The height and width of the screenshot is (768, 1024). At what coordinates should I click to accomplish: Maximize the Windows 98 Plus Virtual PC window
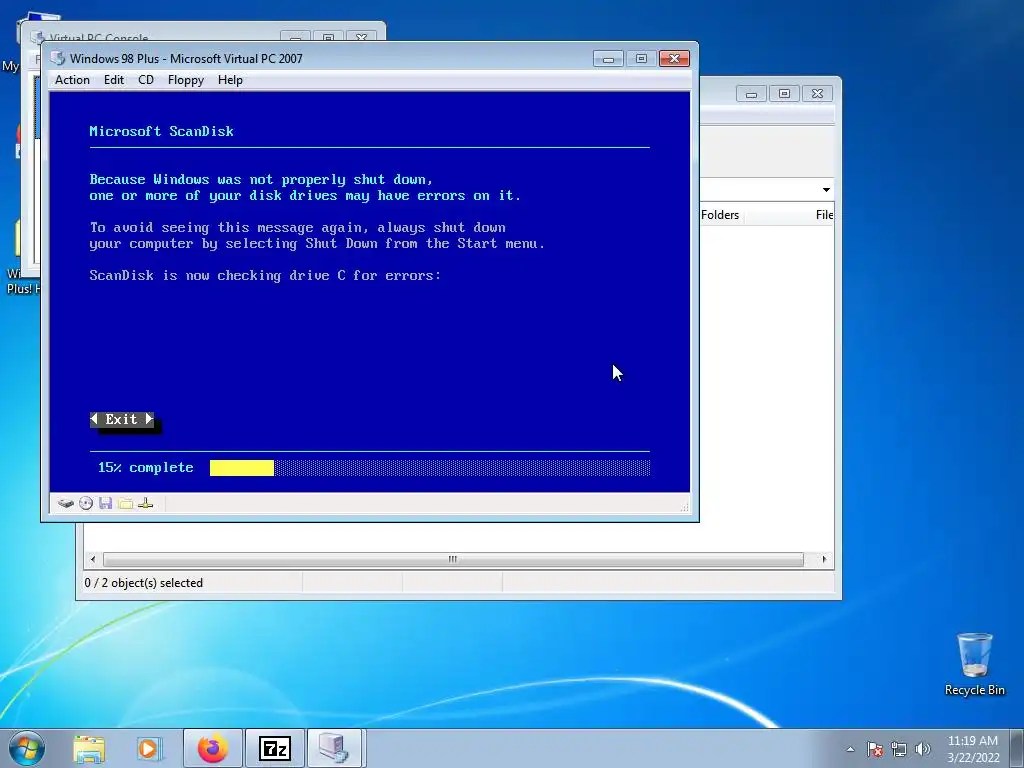pyautogui.click(x=641, y=59)
